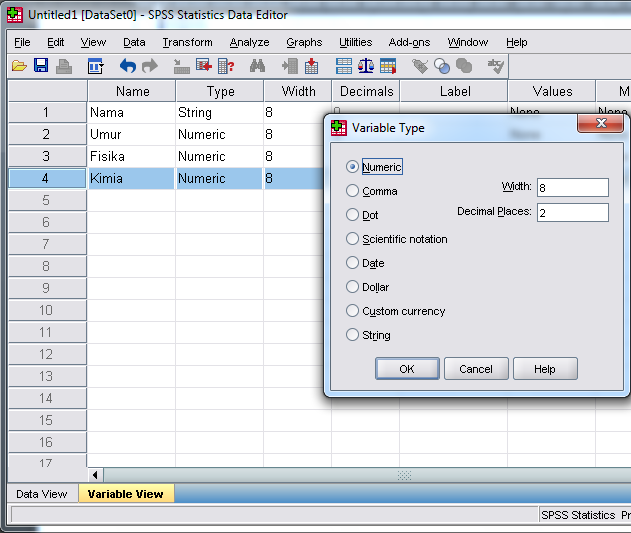631x533 pixels.
Task: Click the Type column header
Action: pyautogui.click(x=220, y=91)
